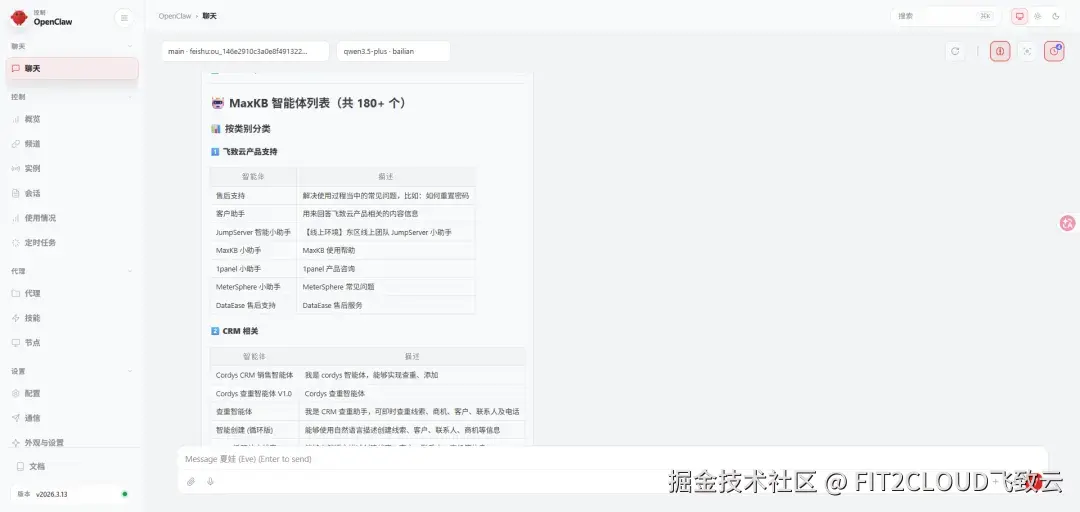Select the Cordys CRM 销售智能体 cell
This screenshot has height=512, width=1080.
[254, 375]
